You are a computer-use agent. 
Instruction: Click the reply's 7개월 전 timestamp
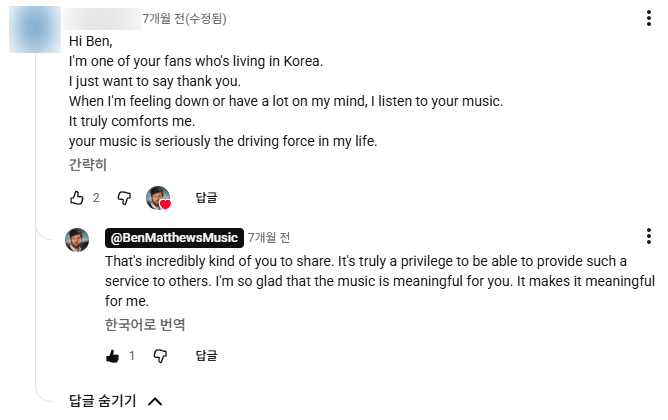click(x=269, y=238)
